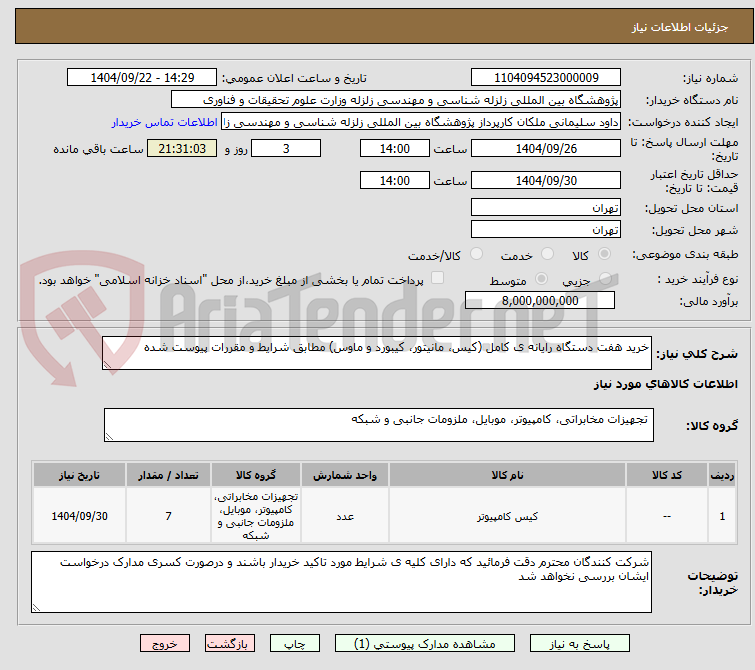Open اطلاعات تماس خریدار link

165,122
